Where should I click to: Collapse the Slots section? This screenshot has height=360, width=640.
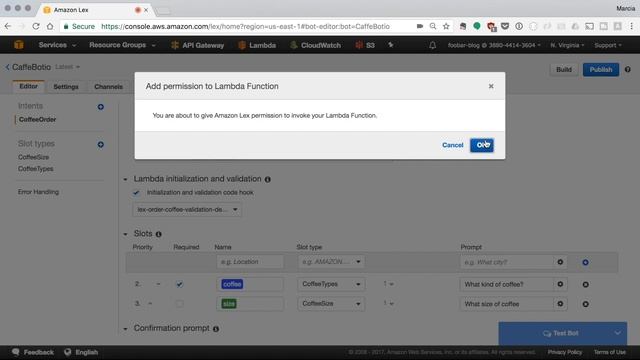pos(125,234)
